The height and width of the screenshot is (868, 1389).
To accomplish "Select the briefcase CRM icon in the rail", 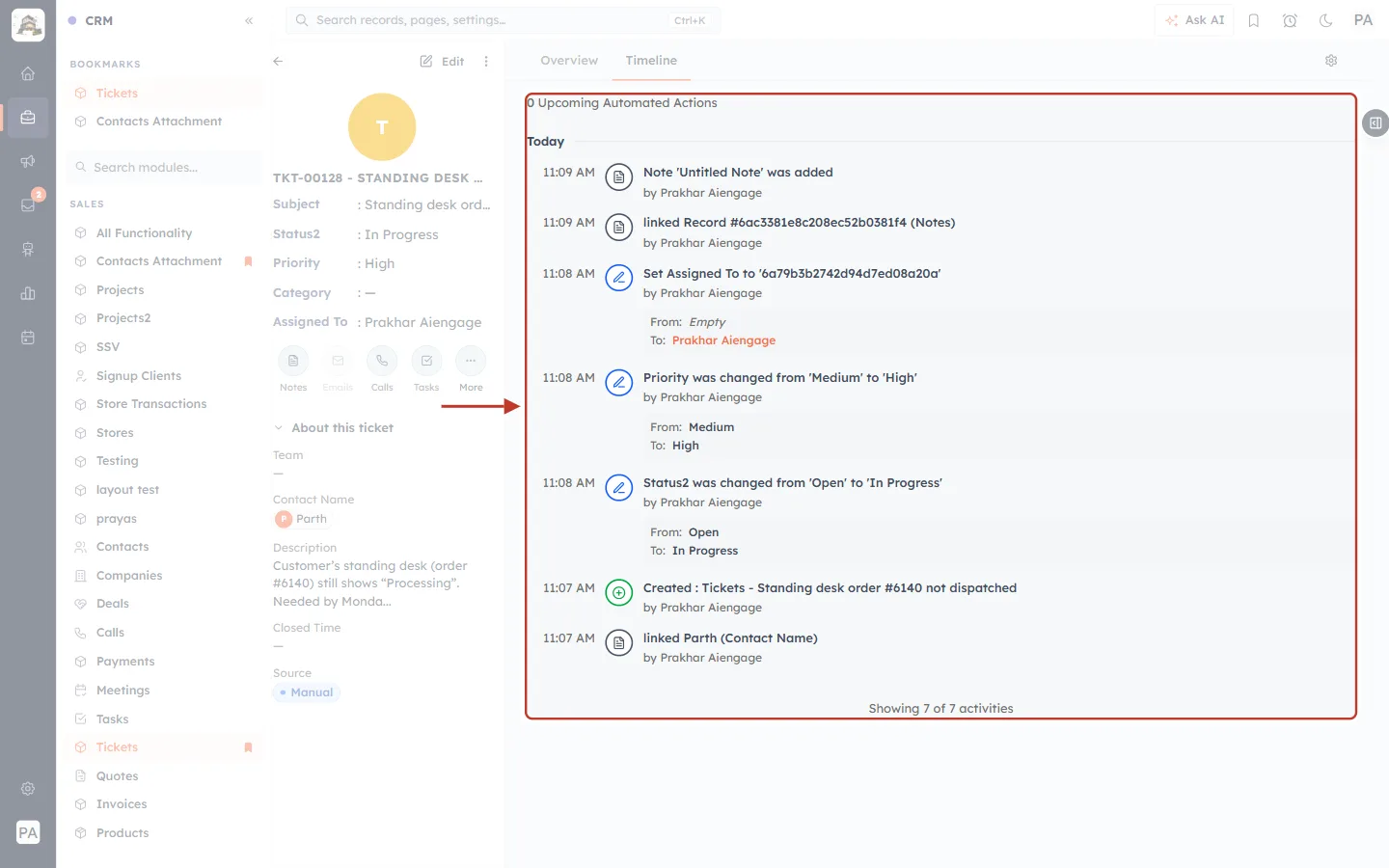I will [x=28, y=117].
